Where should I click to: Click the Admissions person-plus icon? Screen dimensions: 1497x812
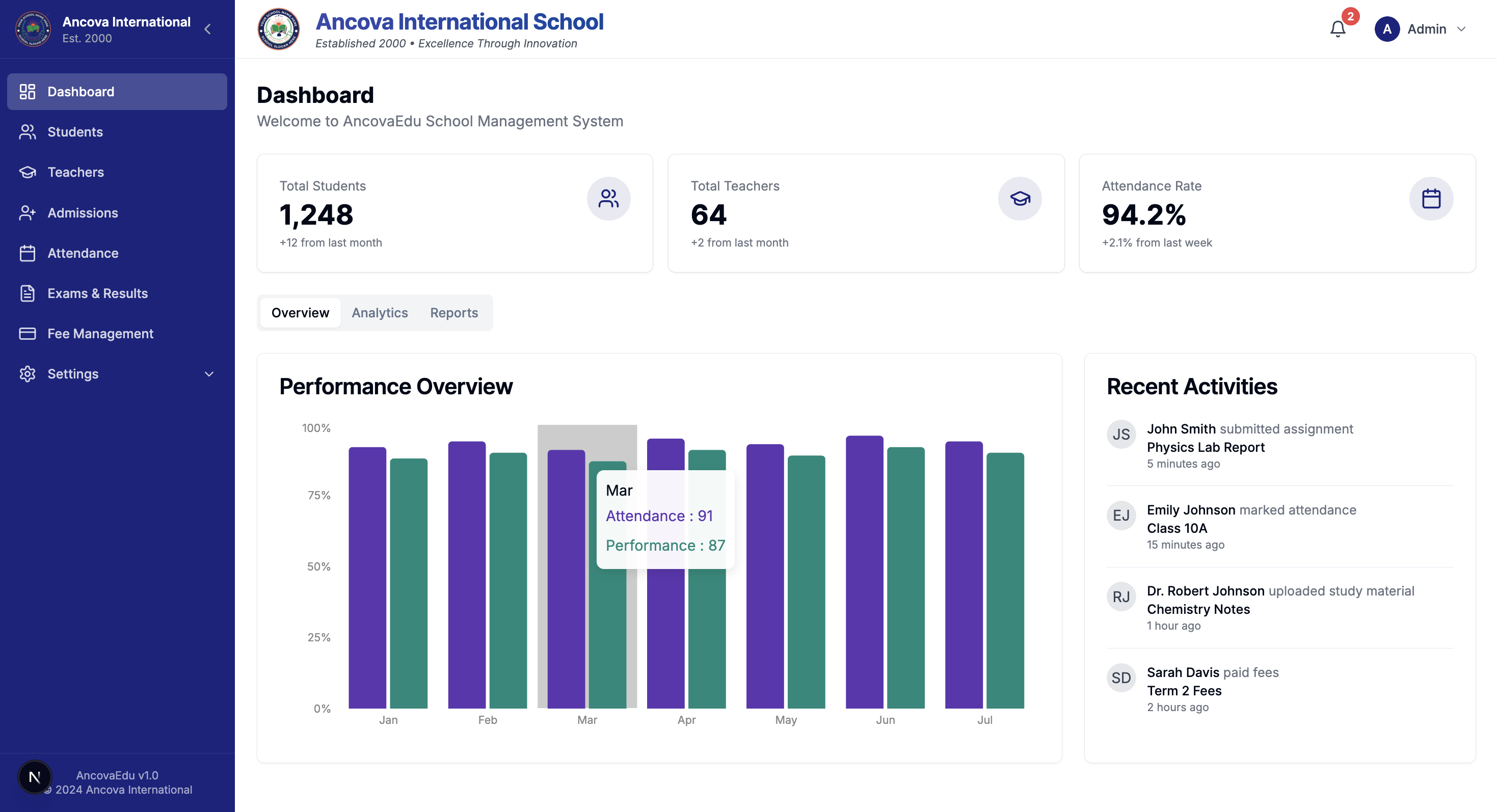coord(28,212)
